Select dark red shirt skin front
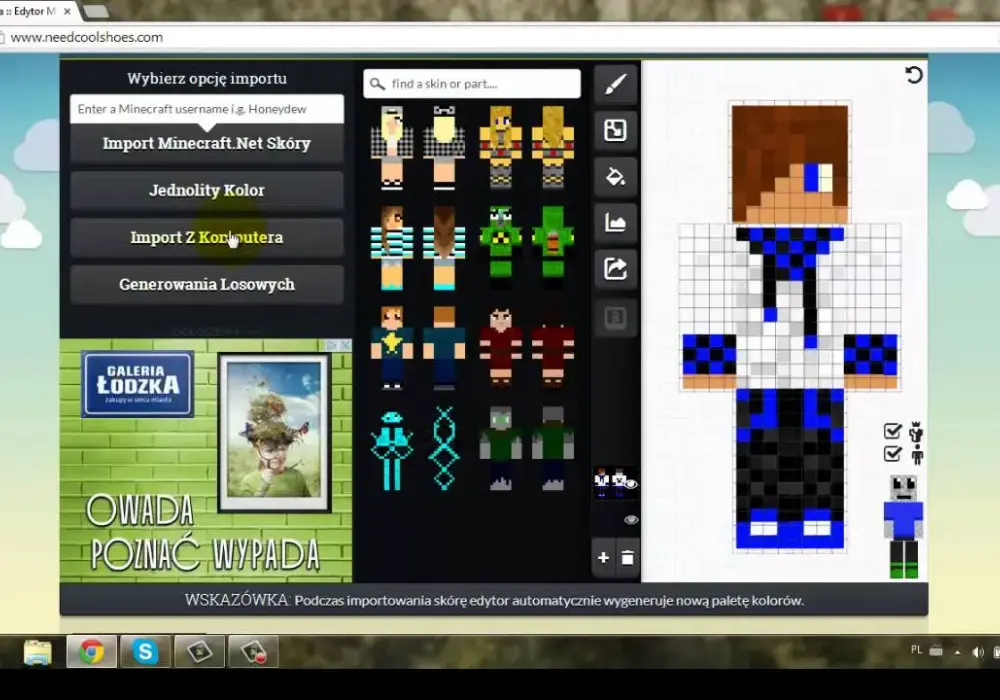Screen dimensions: 1000x700 click(x=501, y=347)
